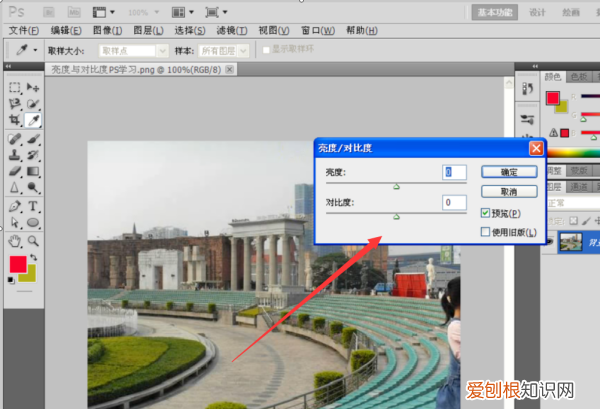Enable the show sampling ring checkbox
The height and width of the screenshot is (409, 600).
pyautogui.click(x=266, y=50)
